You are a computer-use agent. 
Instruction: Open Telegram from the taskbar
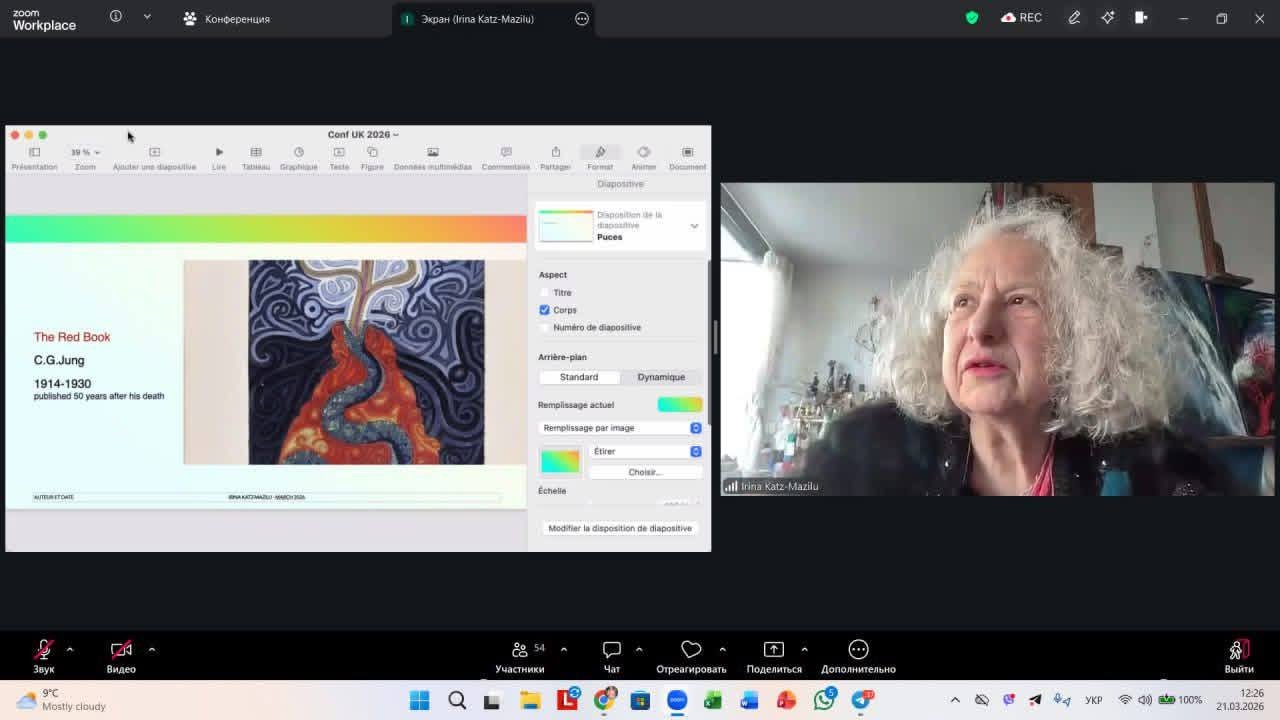tap(861, 700)
